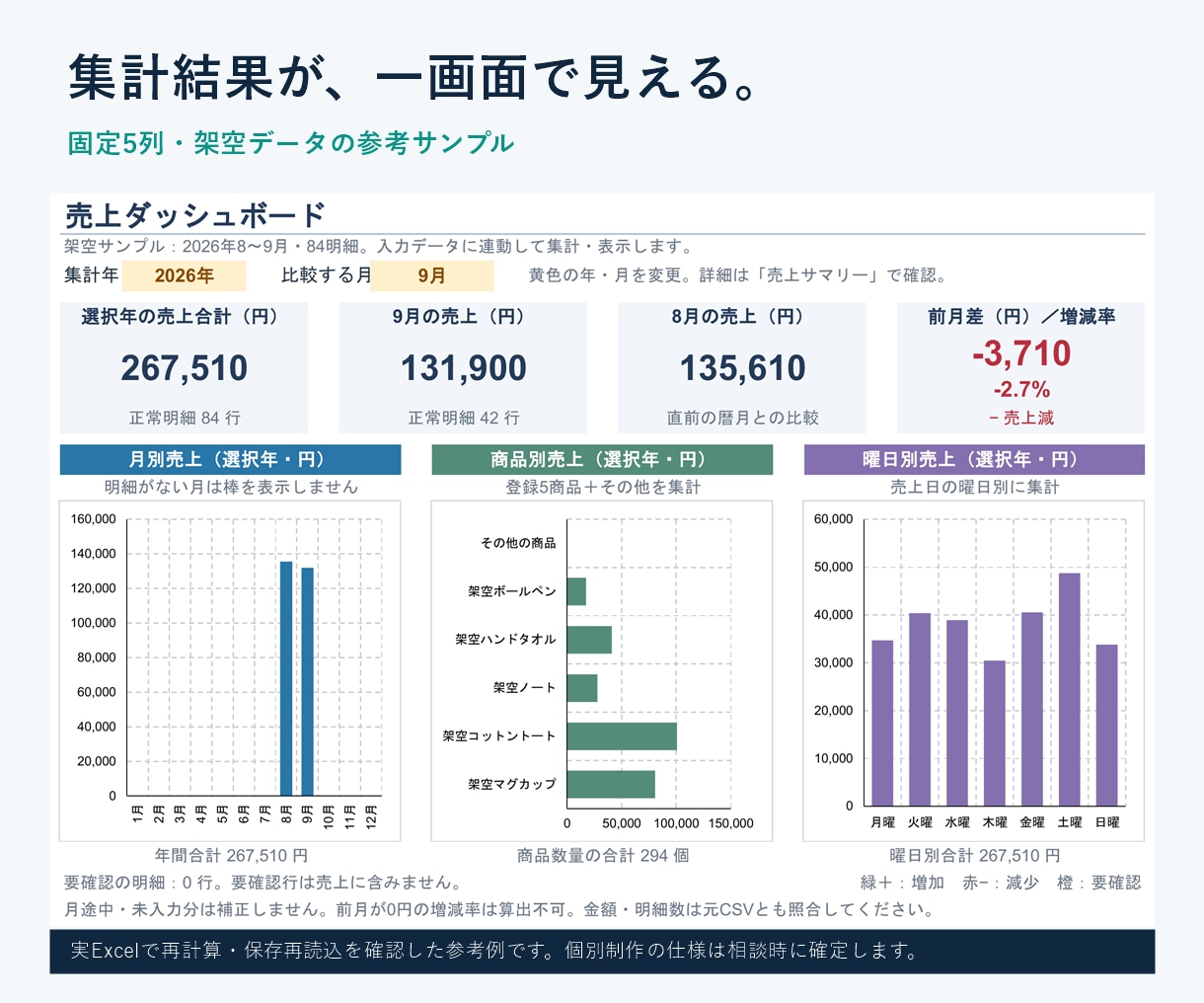Click the 選択年の売上合計（円） card title
The image size is (1204, 1003).
tap(185, 317)
